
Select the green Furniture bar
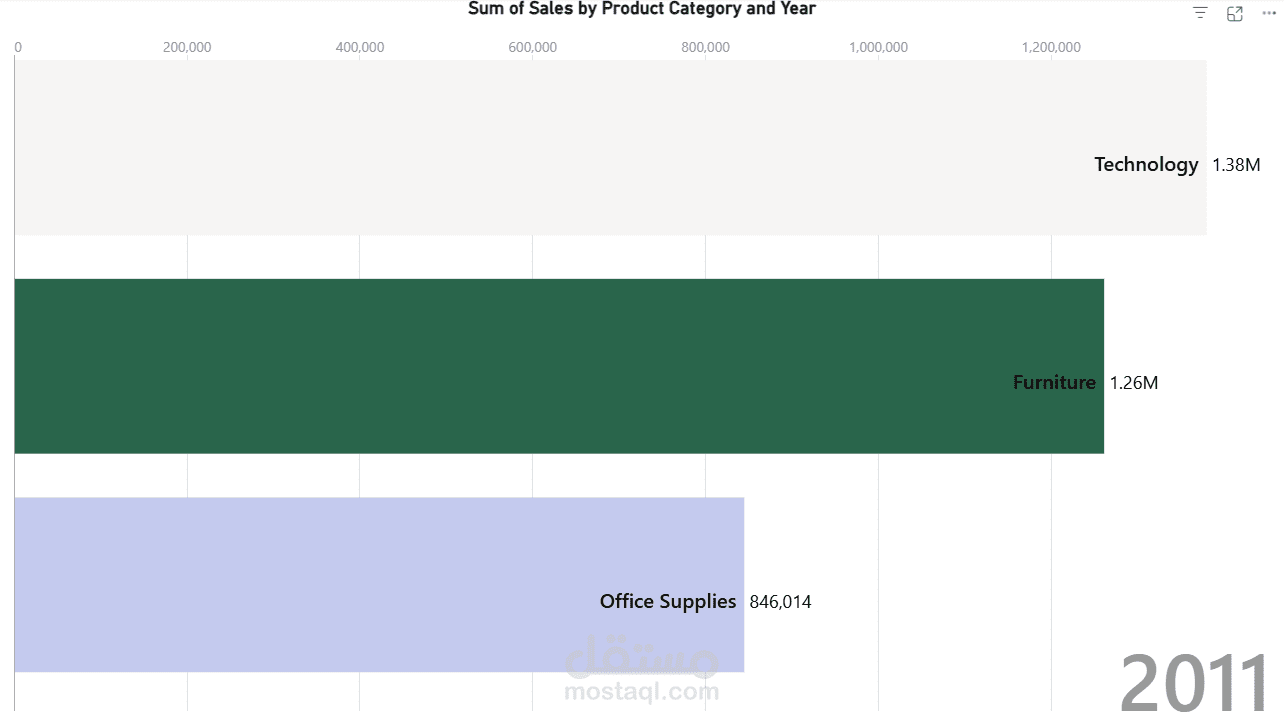pyautogui.click(x=559, y=366)
